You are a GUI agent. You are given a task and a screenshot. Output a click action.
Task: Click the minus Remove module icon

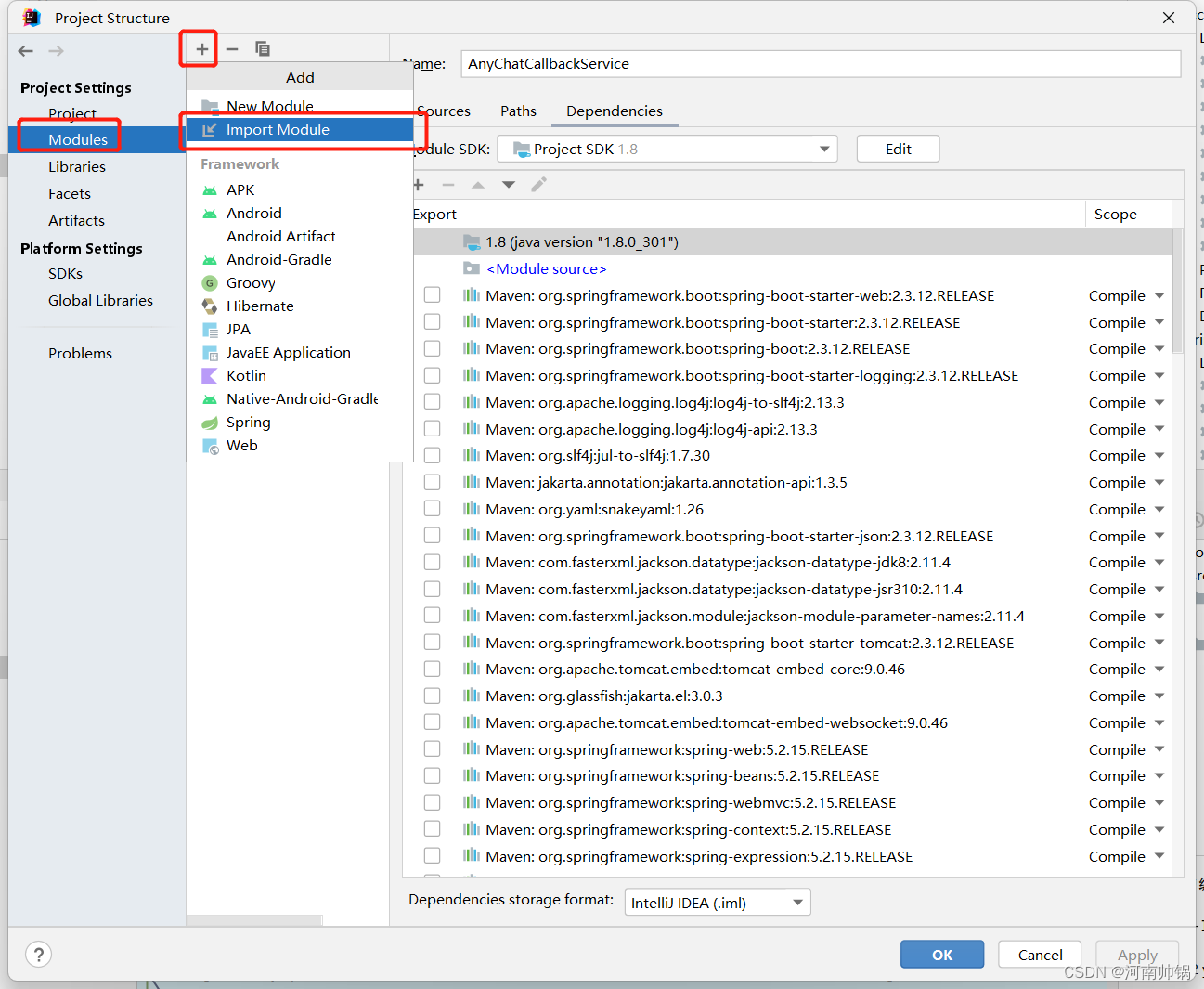pos(232,48)
